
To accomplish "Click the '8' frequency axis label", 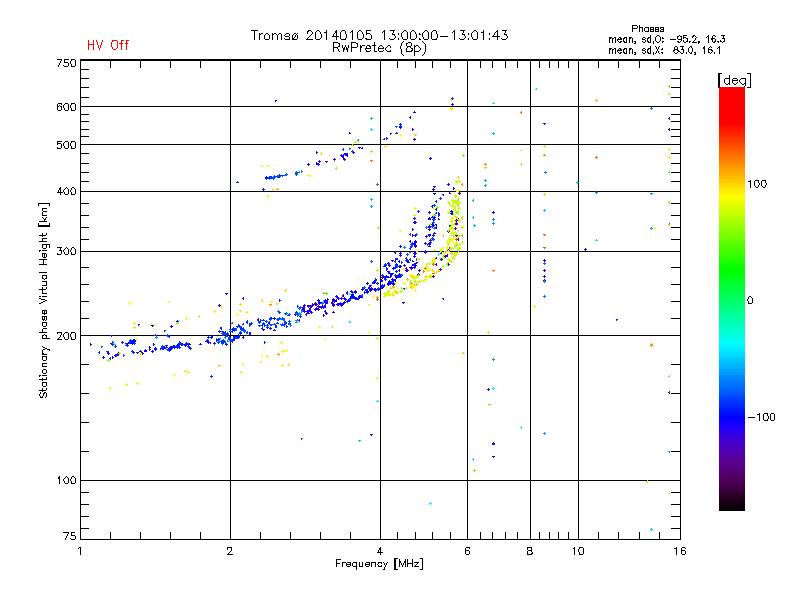I will [530, 551].
